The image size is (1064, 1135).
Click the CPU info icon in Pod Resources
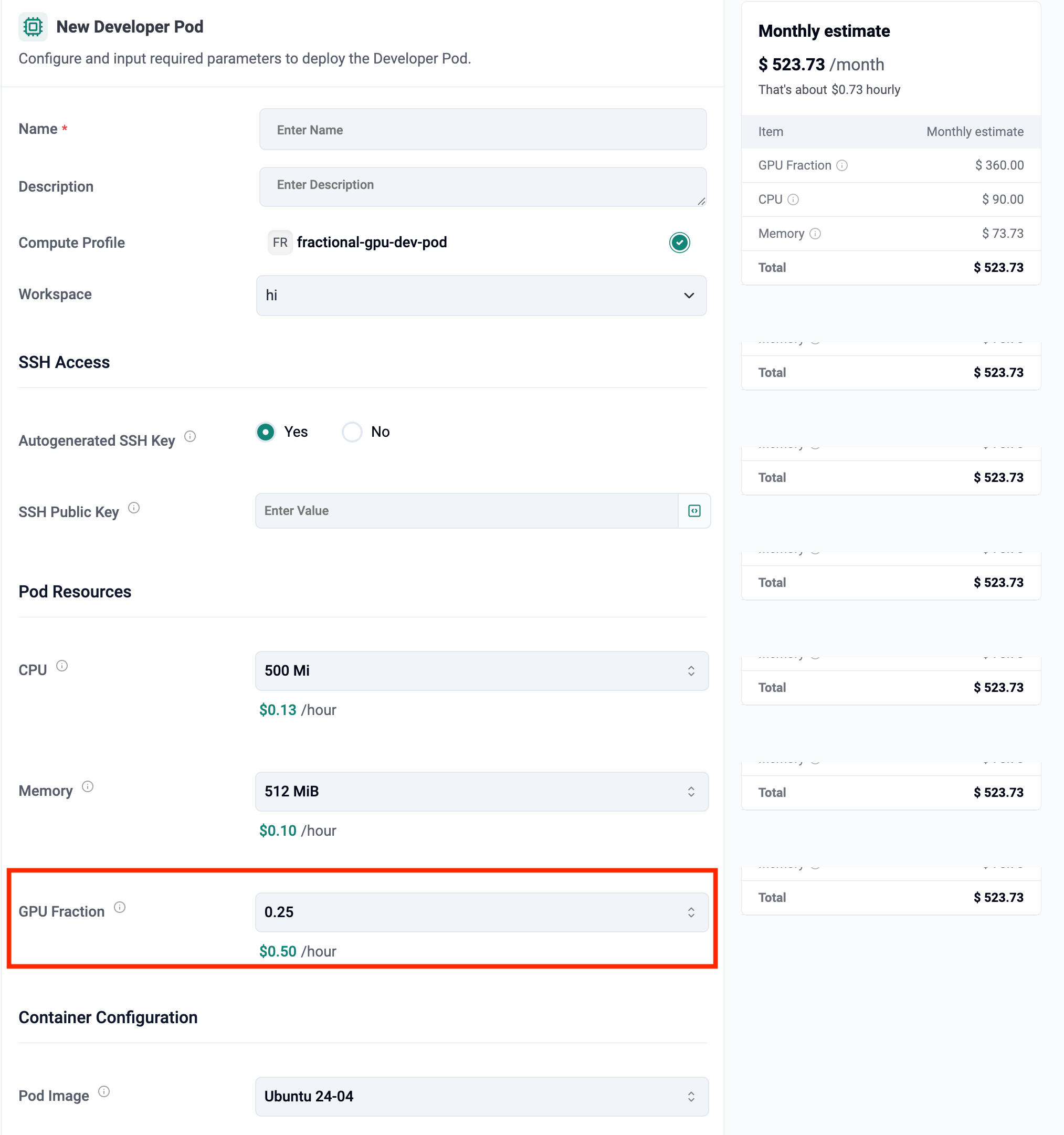61,666
